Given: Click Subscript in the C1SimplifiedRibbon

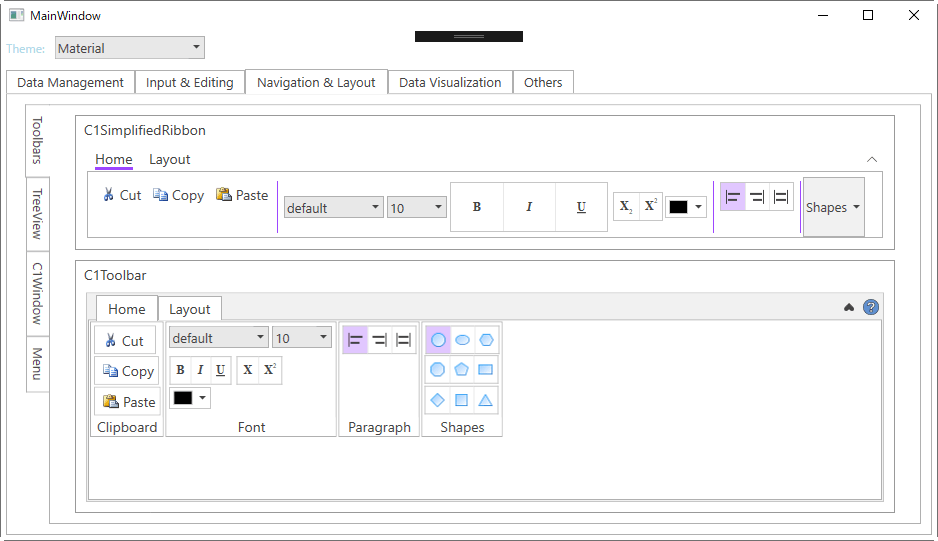Looking at the screenshot, I should click(626, 207).
